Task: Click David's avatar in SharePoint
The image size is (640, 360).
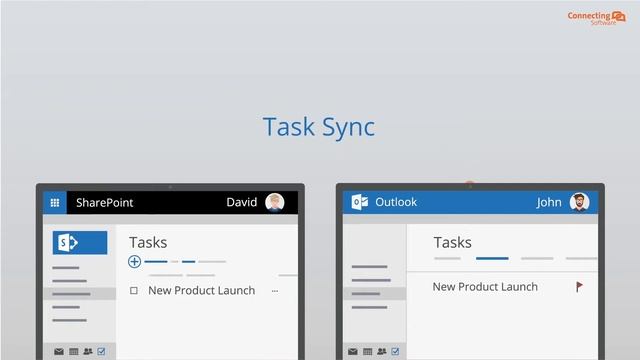Action: (x=275, y=202)
